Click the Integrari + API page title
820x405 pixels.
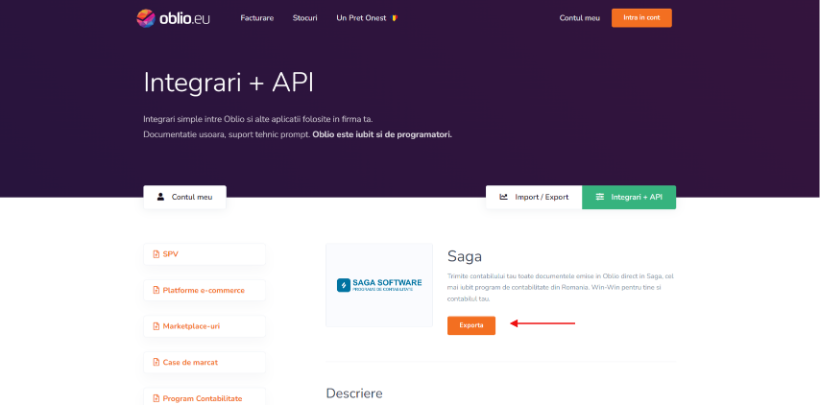click(x=229, y=83)
